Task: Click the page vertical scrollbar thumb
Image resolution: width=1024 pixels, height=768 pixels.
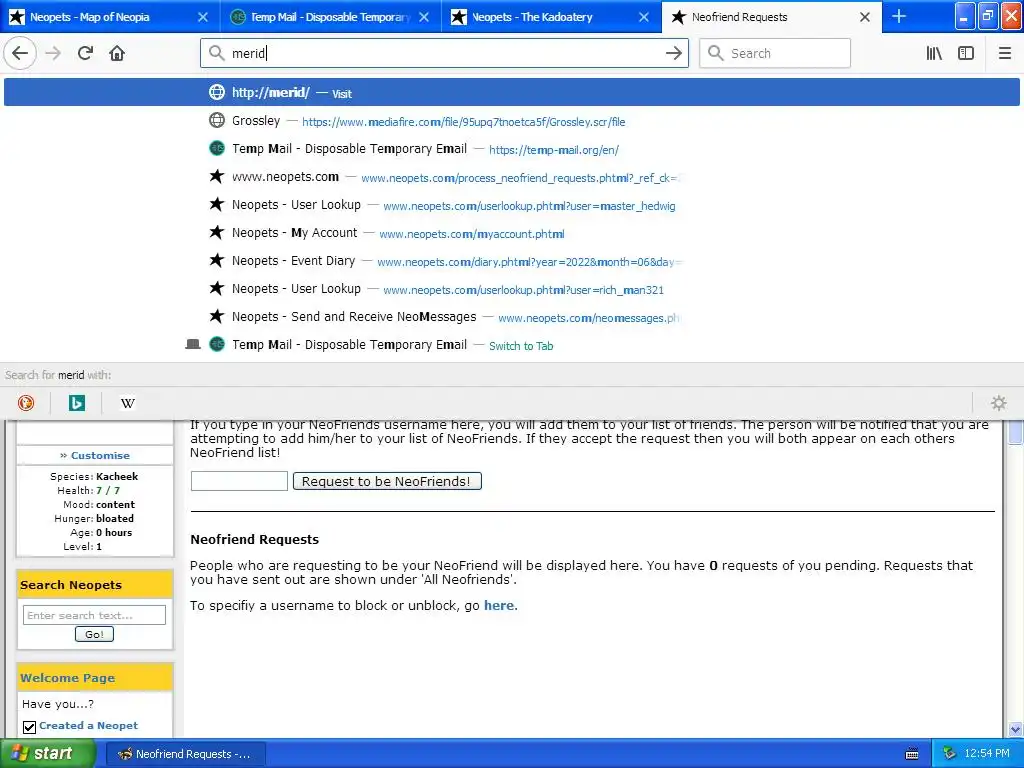Action: click(x=1015, y=433)
